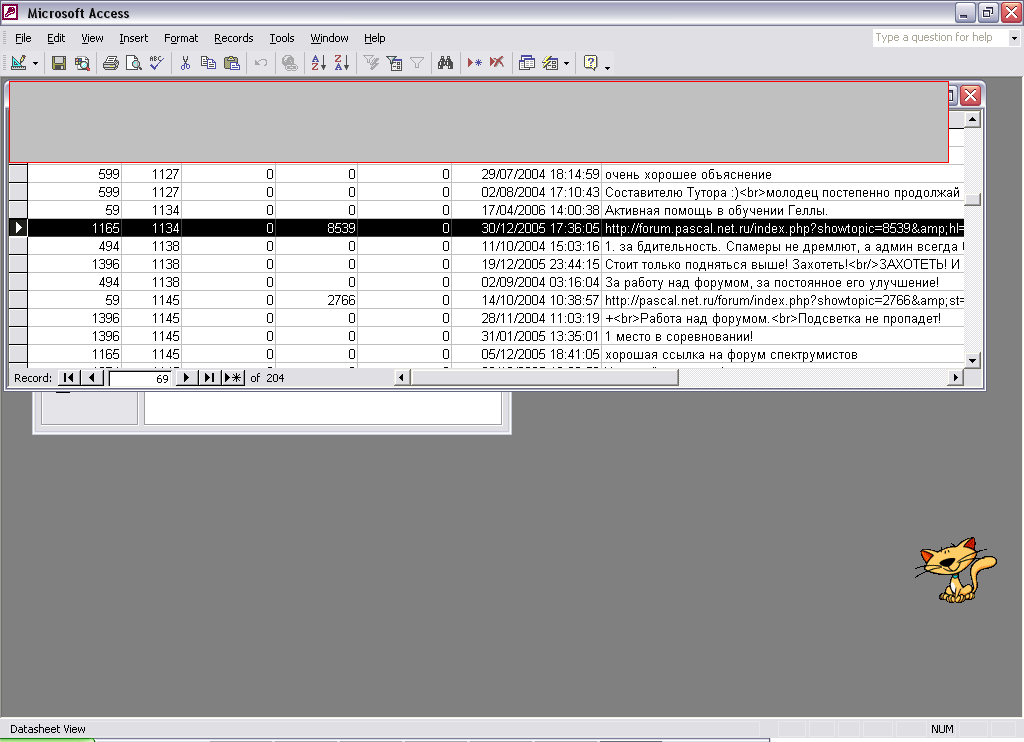This screenshot has width=1024, height=742.
Task: Print the datasheet using printer icon
Action: [110, 63]
